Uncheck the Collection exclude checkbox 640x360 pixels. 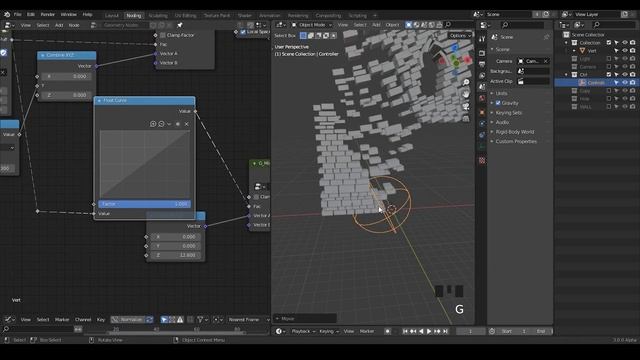tap(609, 42)
